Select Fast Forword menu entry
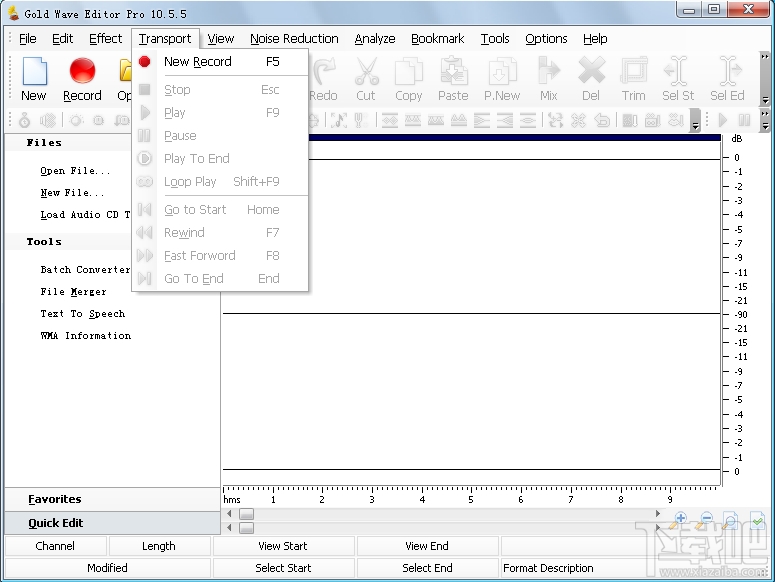Viewport: 775px width, 582px height. coord(220,255)
